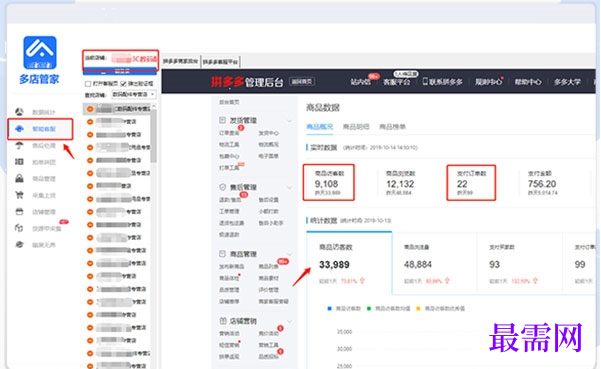Click the 店铺营销 gift icon

(x=222, y=321)
